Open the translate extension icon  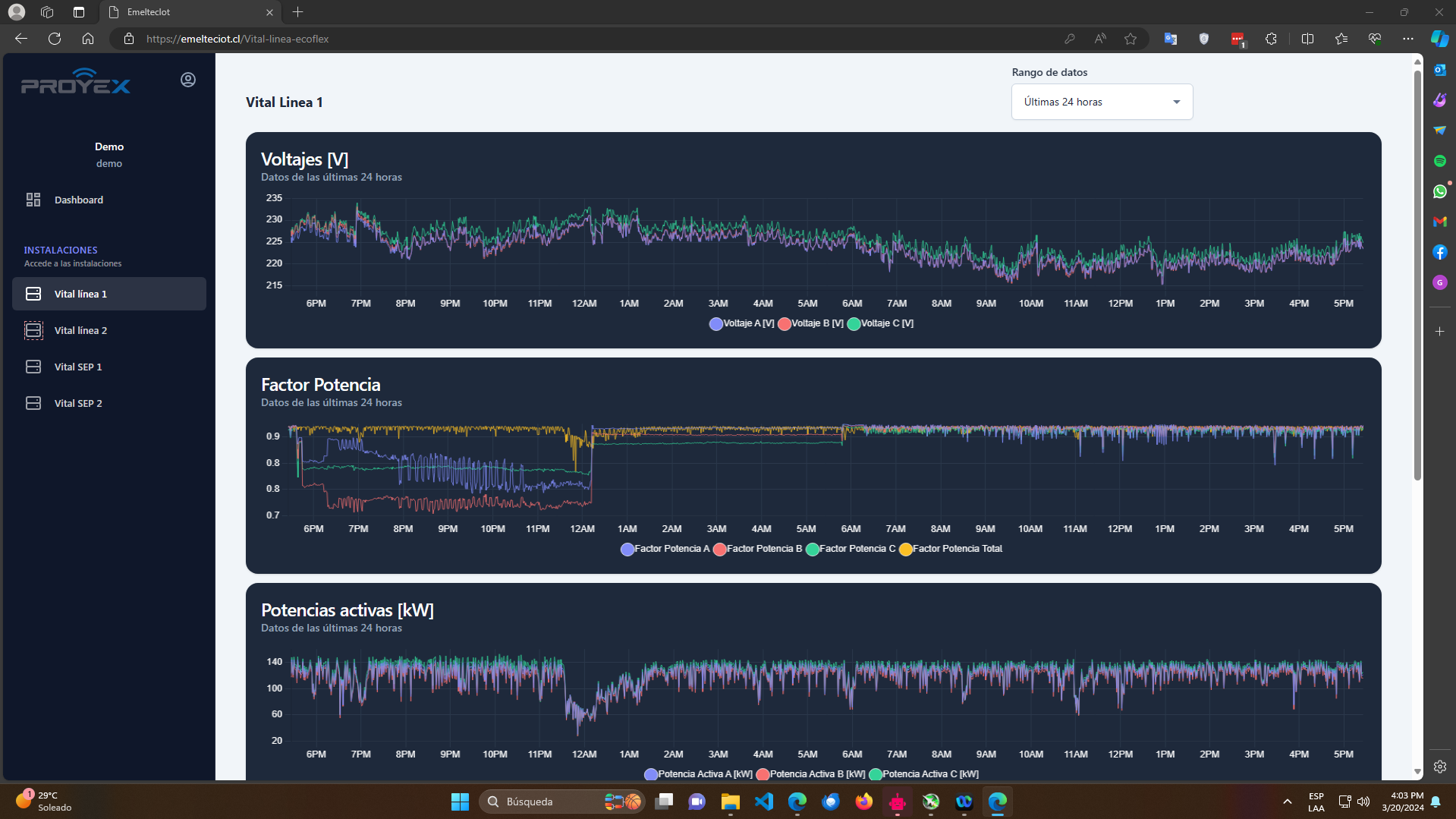pos(1171,39)
